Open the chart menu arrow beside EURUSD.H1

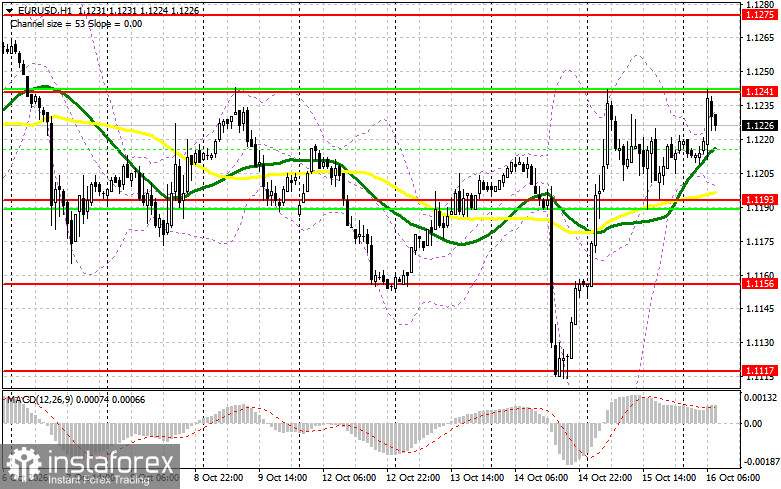[x=10, y=10]
